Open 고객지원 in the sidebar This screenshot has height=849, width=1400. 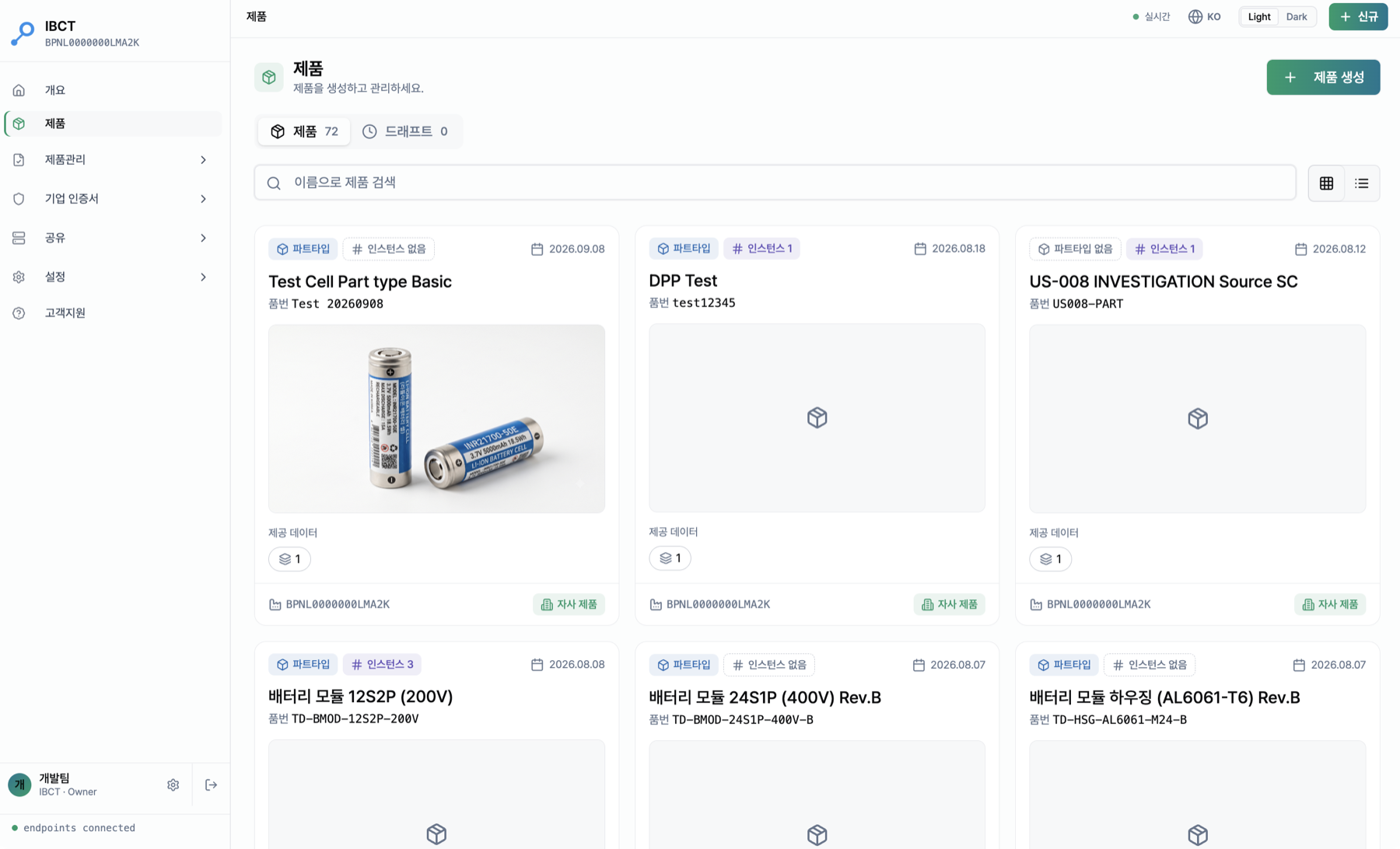pyautogui.click(x=113, y=313)
